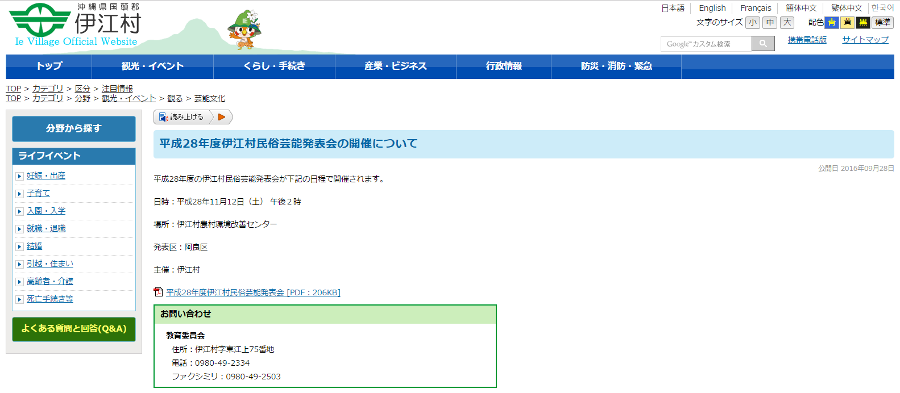Choose the yellow color scheme icon
The image size is (900, 393).
(x=847, y=23)
